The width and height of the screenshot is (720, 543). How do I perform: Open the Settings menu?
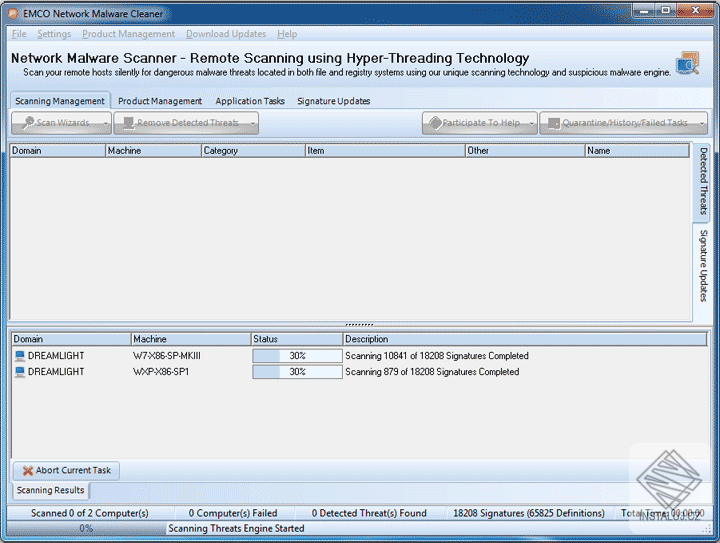(54, 34)
